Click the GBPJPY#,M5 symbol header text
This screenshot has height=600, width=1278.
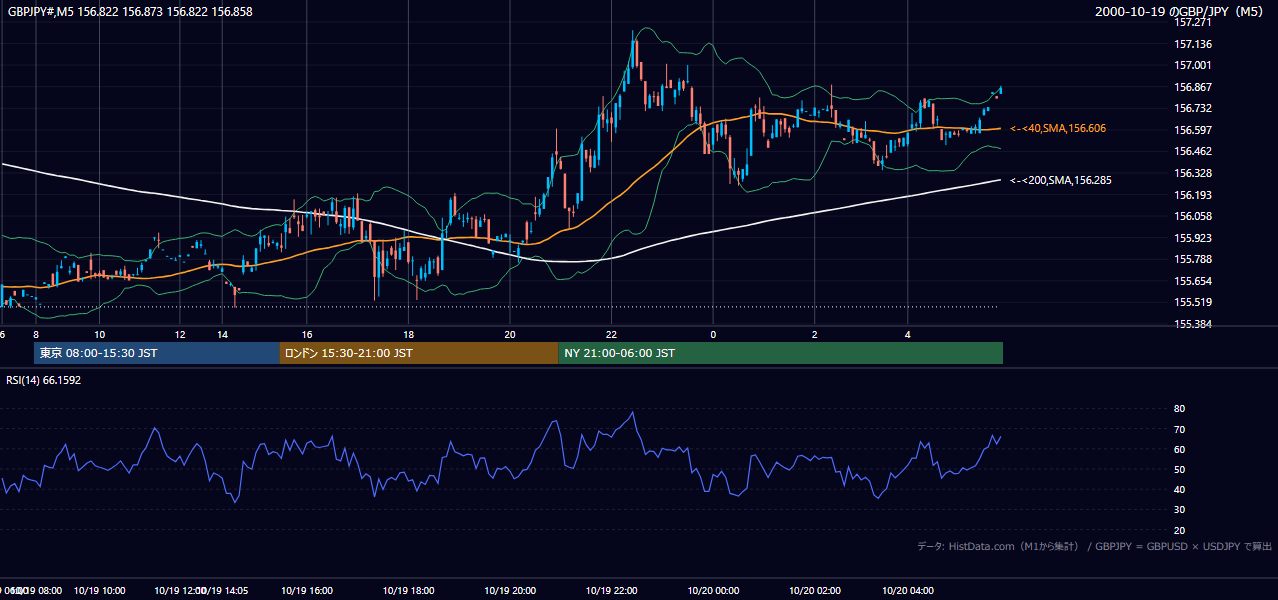coord(130,12)
